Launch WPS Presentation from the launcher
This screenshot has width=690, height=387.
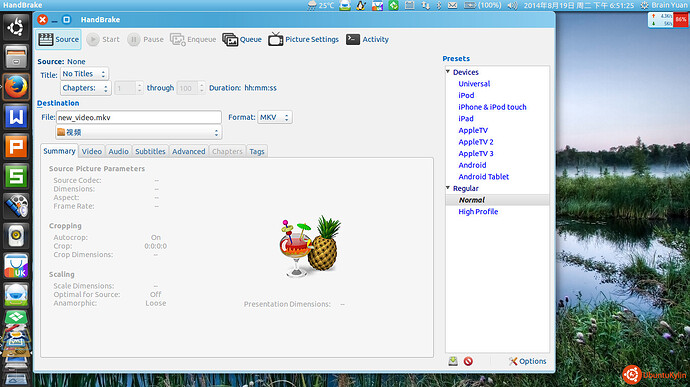16,146
